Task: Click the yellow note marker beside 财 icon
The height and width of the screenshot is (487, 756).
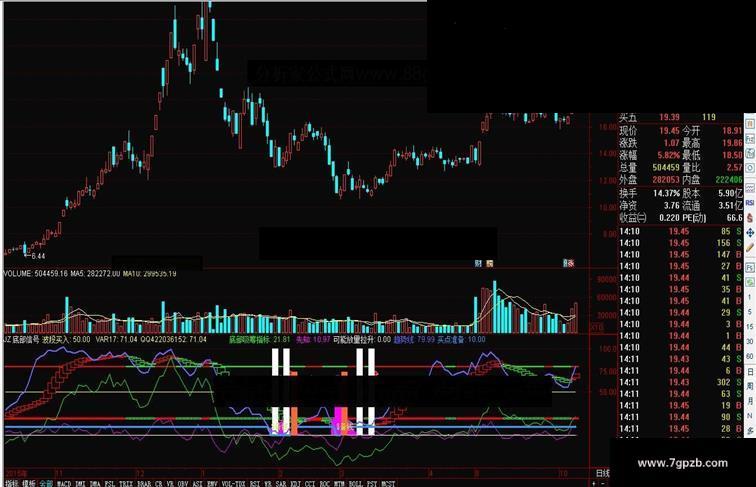Action: click(490, 263)
